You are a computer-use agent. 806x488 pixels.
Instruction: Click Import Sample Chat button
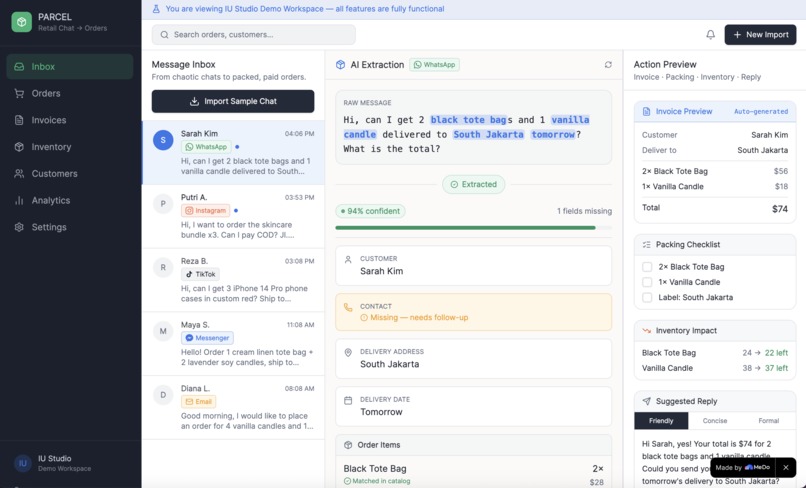[233, 101]
